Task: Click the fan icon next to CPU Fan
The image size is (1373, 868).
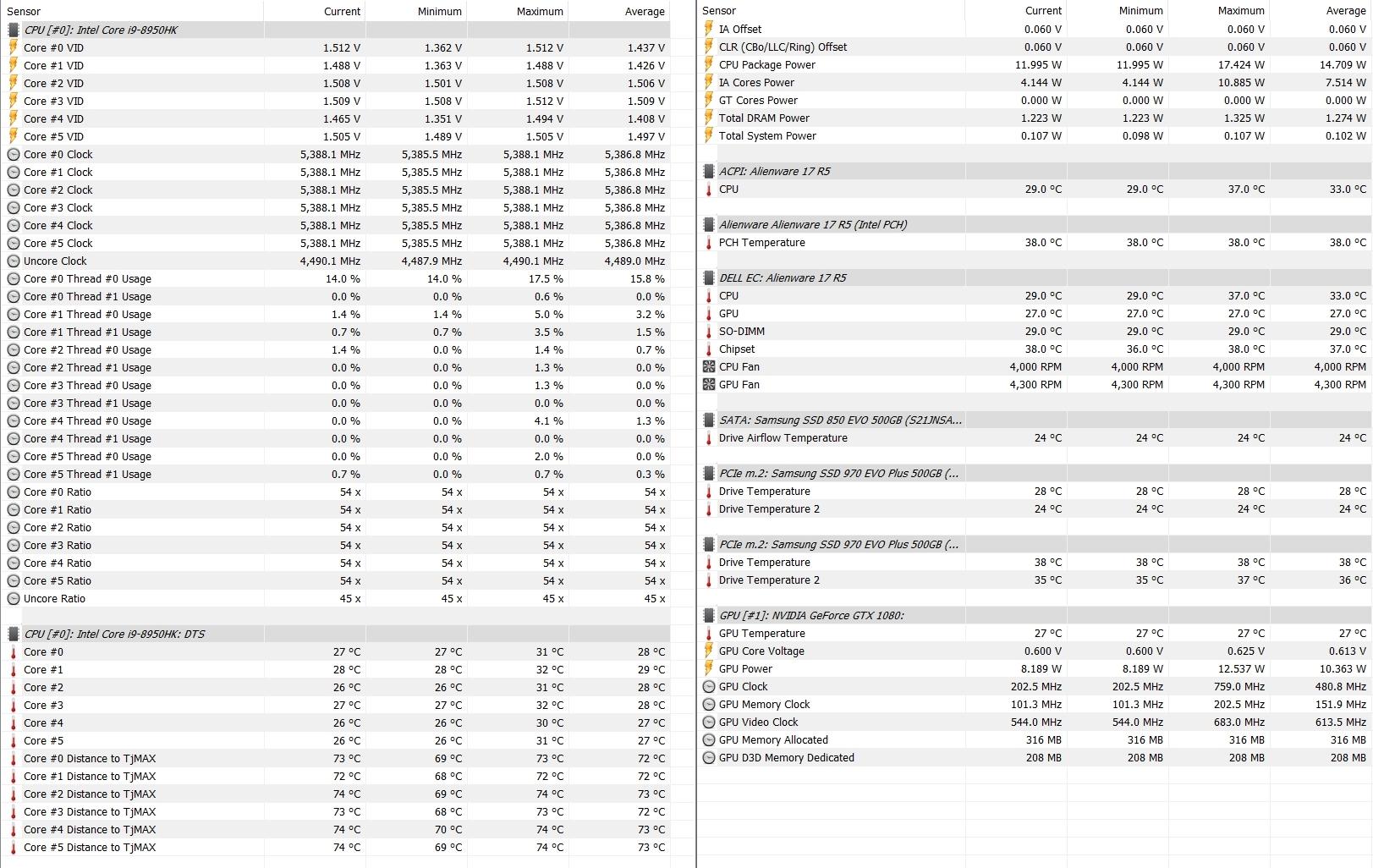Action: click(x=709, y=367)
